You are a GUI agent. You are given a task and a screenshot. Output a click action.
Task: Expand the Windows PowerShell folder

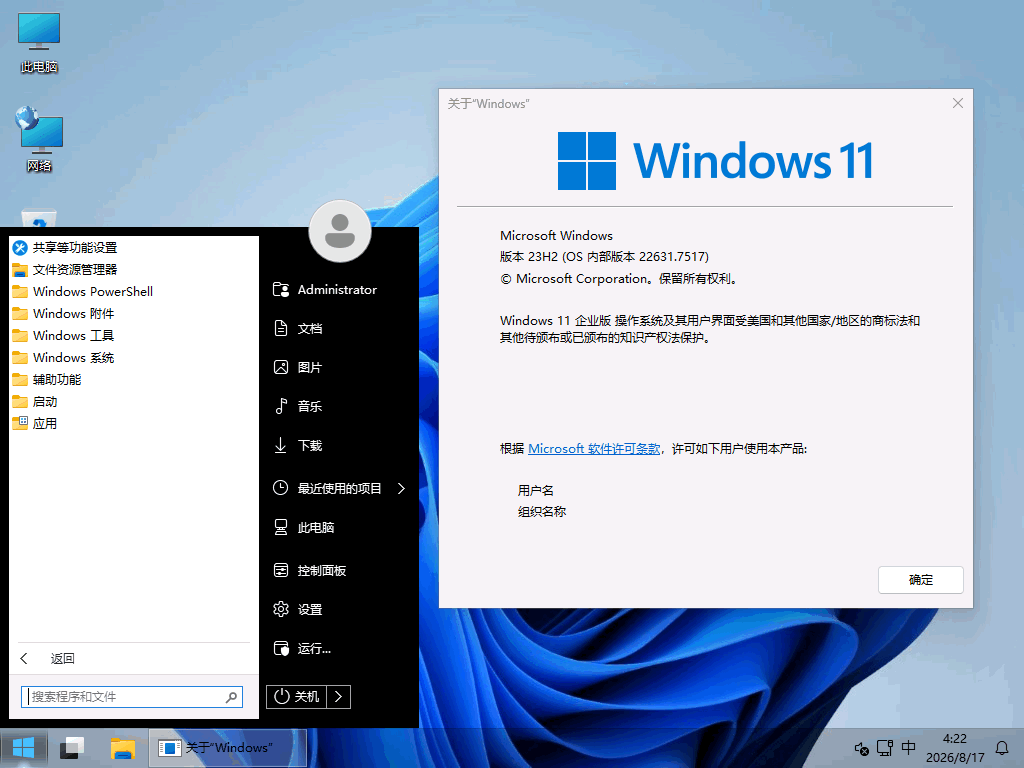(x=134, y=292)
